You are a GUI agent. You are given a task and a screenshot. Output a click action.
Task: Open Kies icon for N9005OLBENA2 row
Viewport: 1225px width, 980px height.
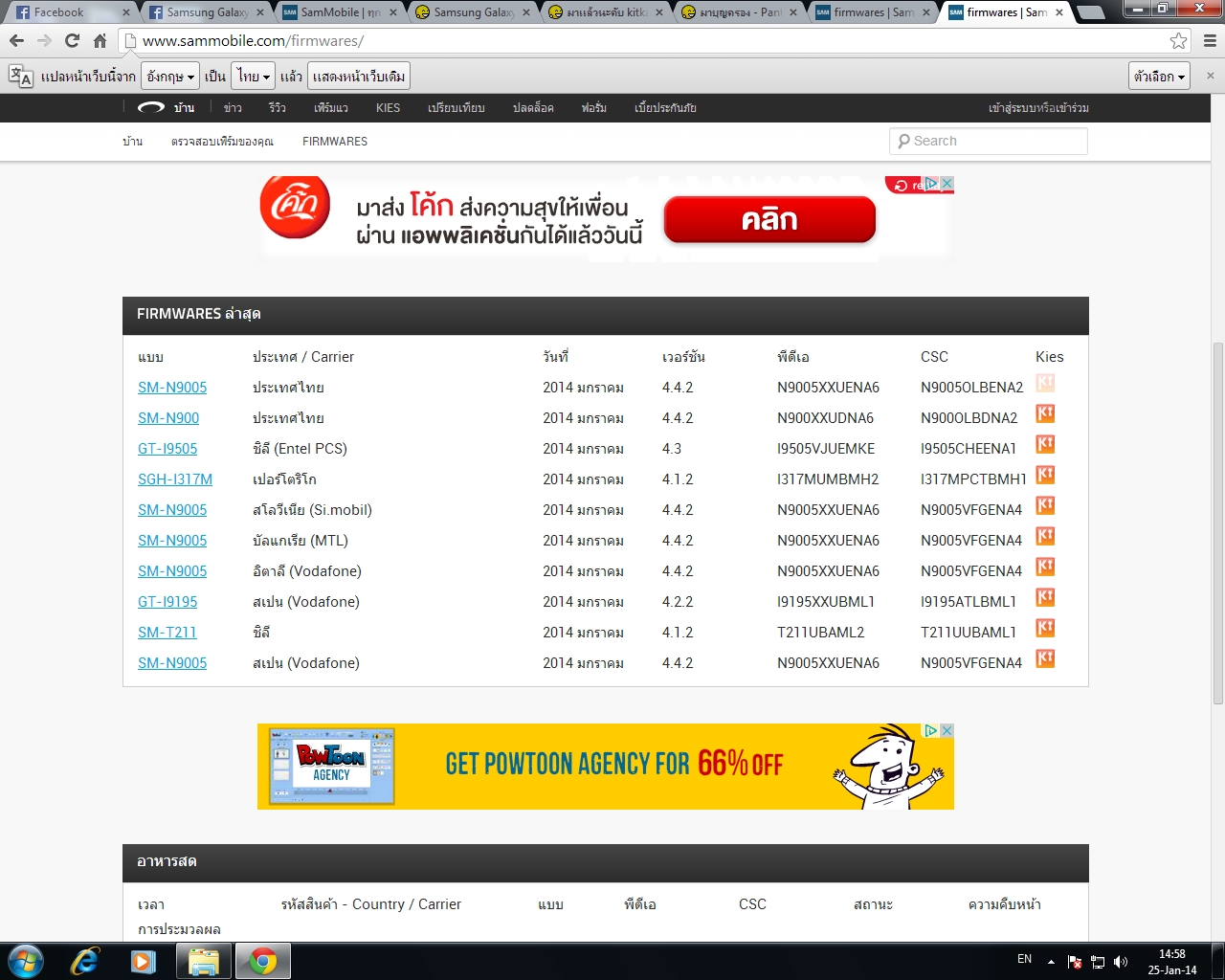click(x=1045, y=383)
